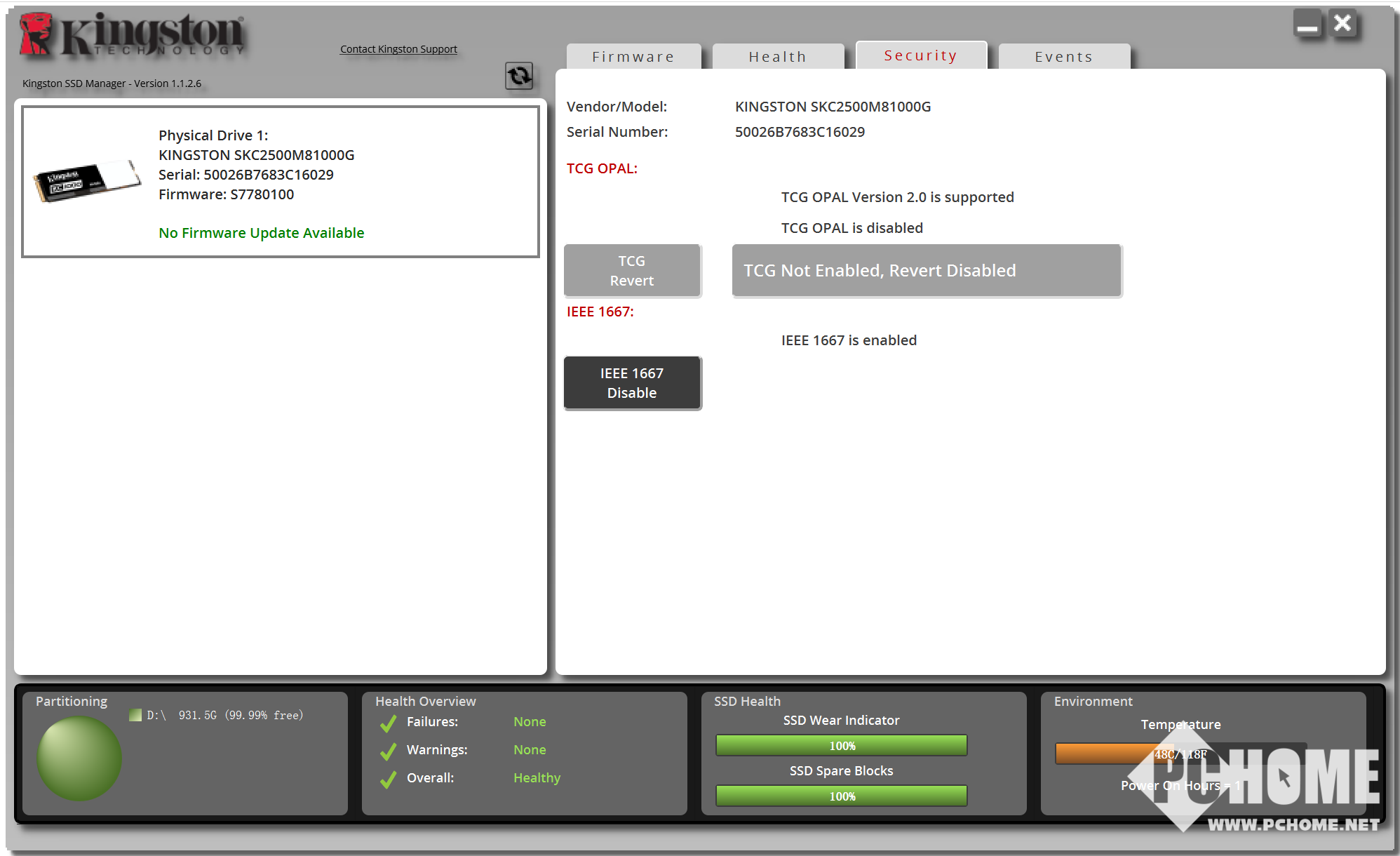Click the serial number value in Security panel
1400x856 pixels.
click(800, 132)
